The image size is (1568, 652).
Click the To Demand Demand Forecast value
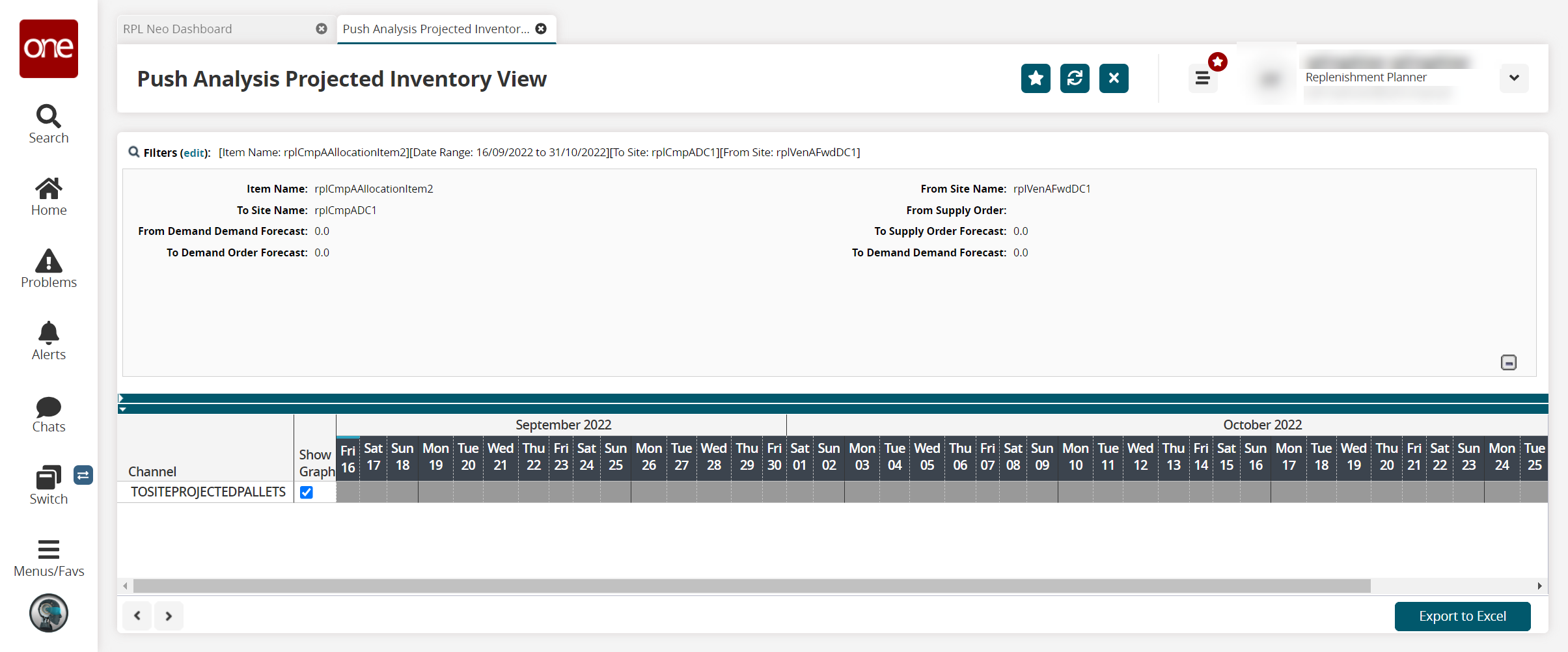coord(1021,253)
